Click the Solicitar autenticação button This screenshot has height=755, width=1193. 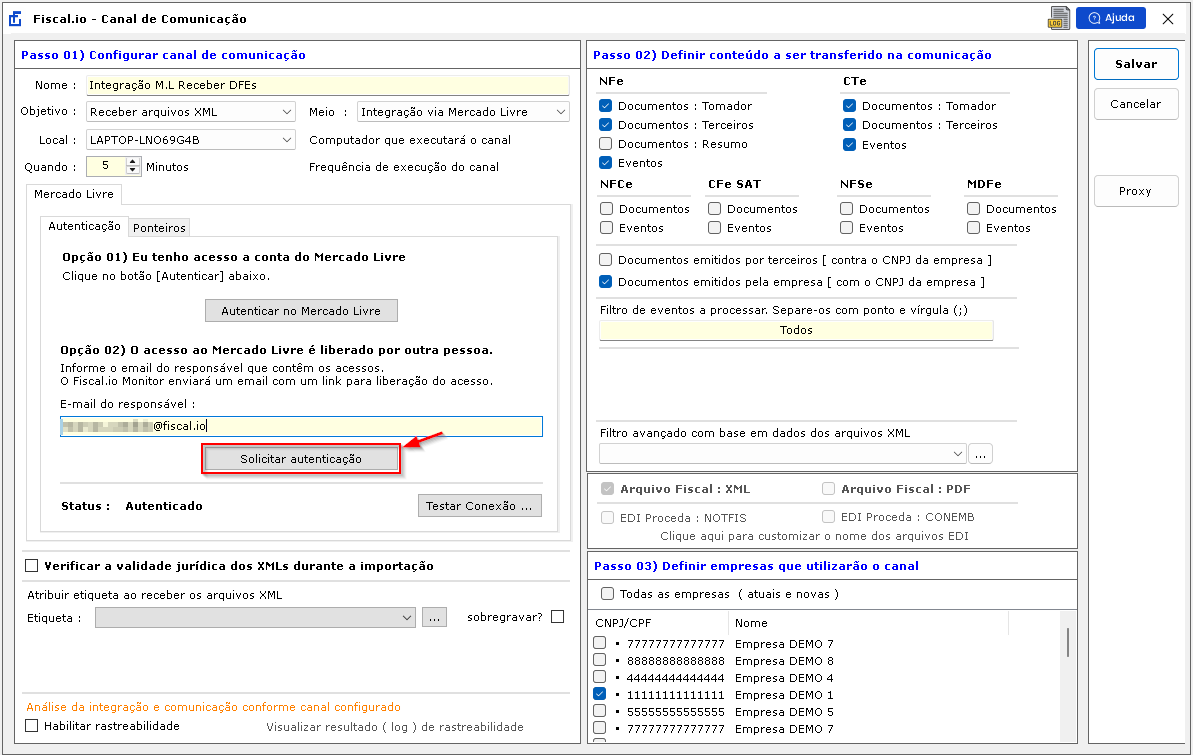pos(301,459)
